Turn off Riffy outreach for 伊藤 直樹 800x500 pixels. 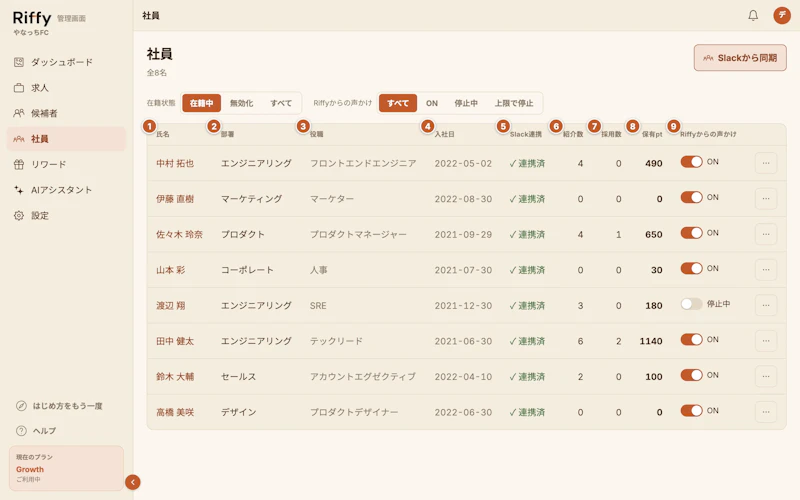coord(691,197)
